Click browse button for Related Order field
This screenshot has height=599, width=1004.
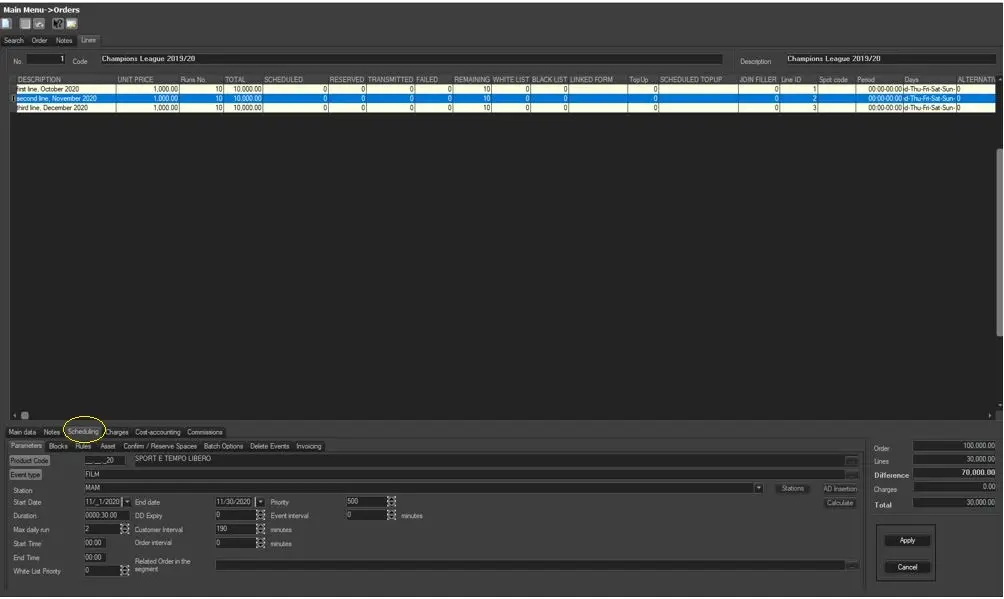(851, 565)
